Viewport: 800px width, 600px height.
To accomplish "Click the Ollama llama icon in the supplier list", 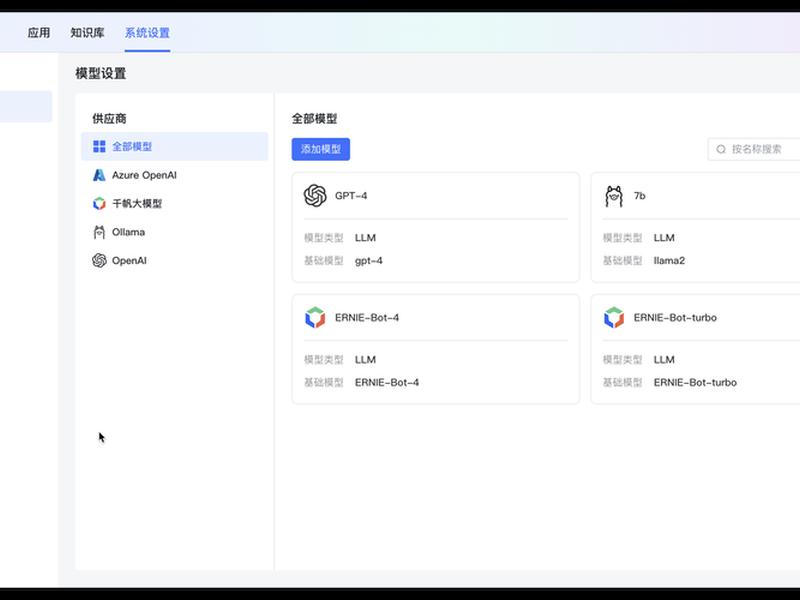I will 99,232.
